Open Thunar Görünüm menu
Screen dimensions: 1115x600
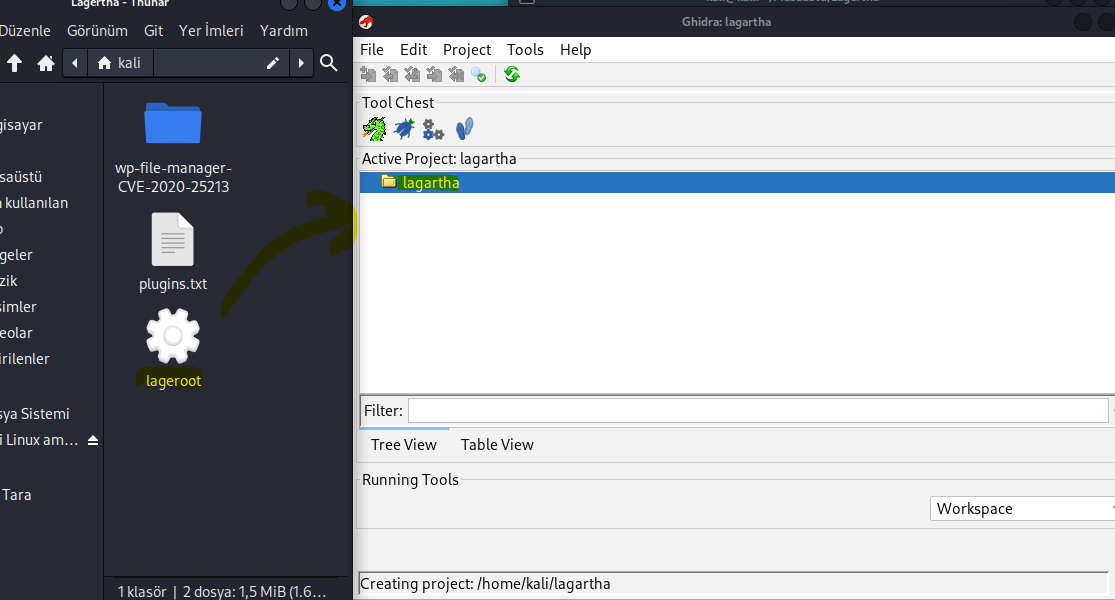click(97, 31)
